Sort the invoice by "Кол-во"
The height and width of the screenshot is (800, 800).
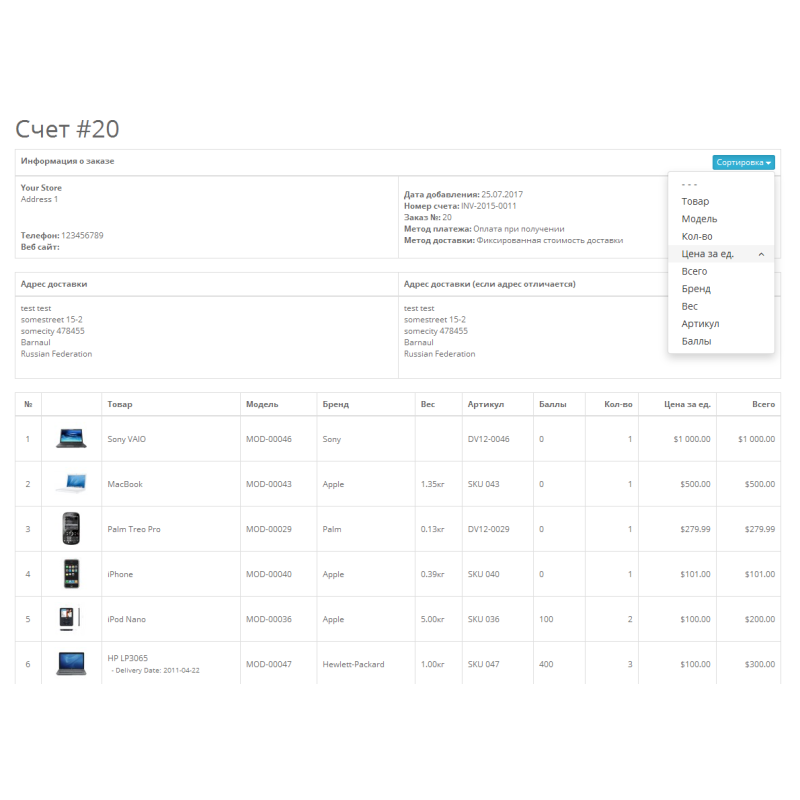tap(697, 236)
